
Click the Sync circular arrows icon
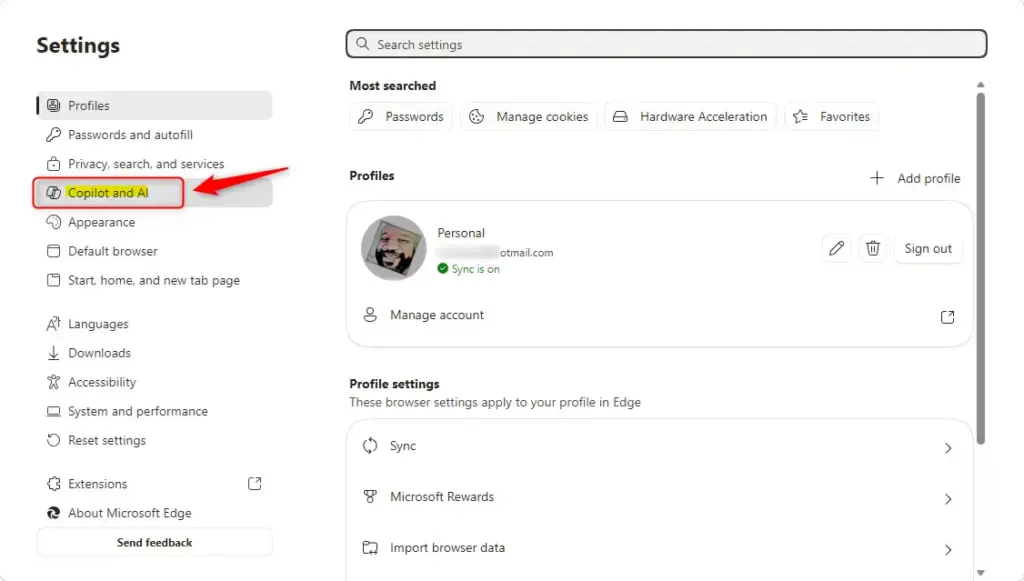point(370,446)
